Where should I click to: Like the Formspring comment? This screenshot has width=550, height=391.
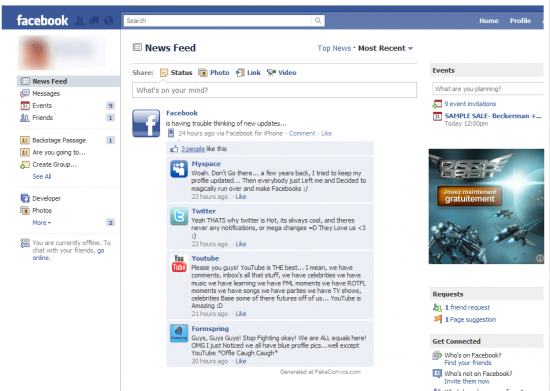tap(241, 361)
